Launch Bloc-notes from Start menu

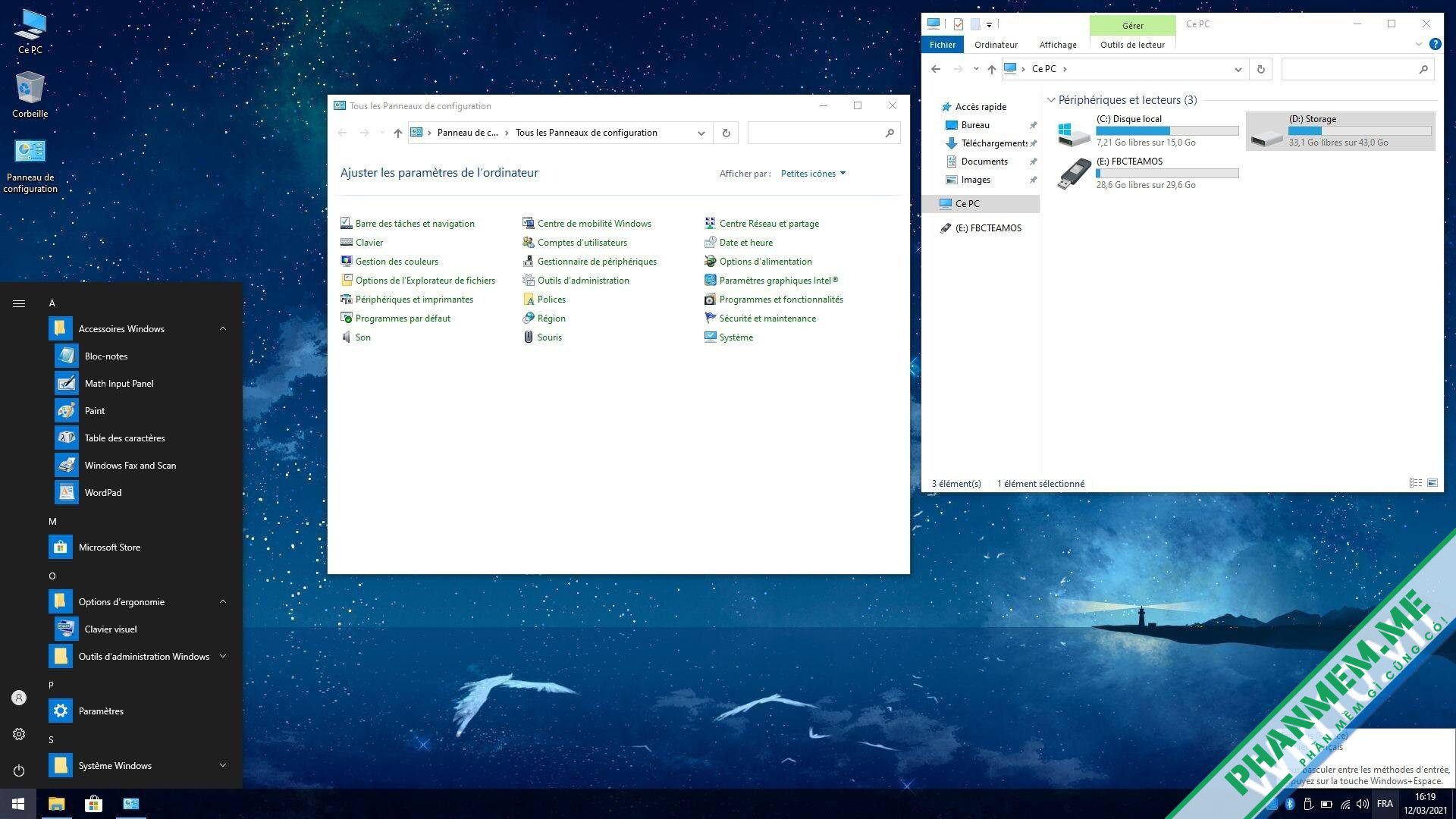[x=105, y=356]
